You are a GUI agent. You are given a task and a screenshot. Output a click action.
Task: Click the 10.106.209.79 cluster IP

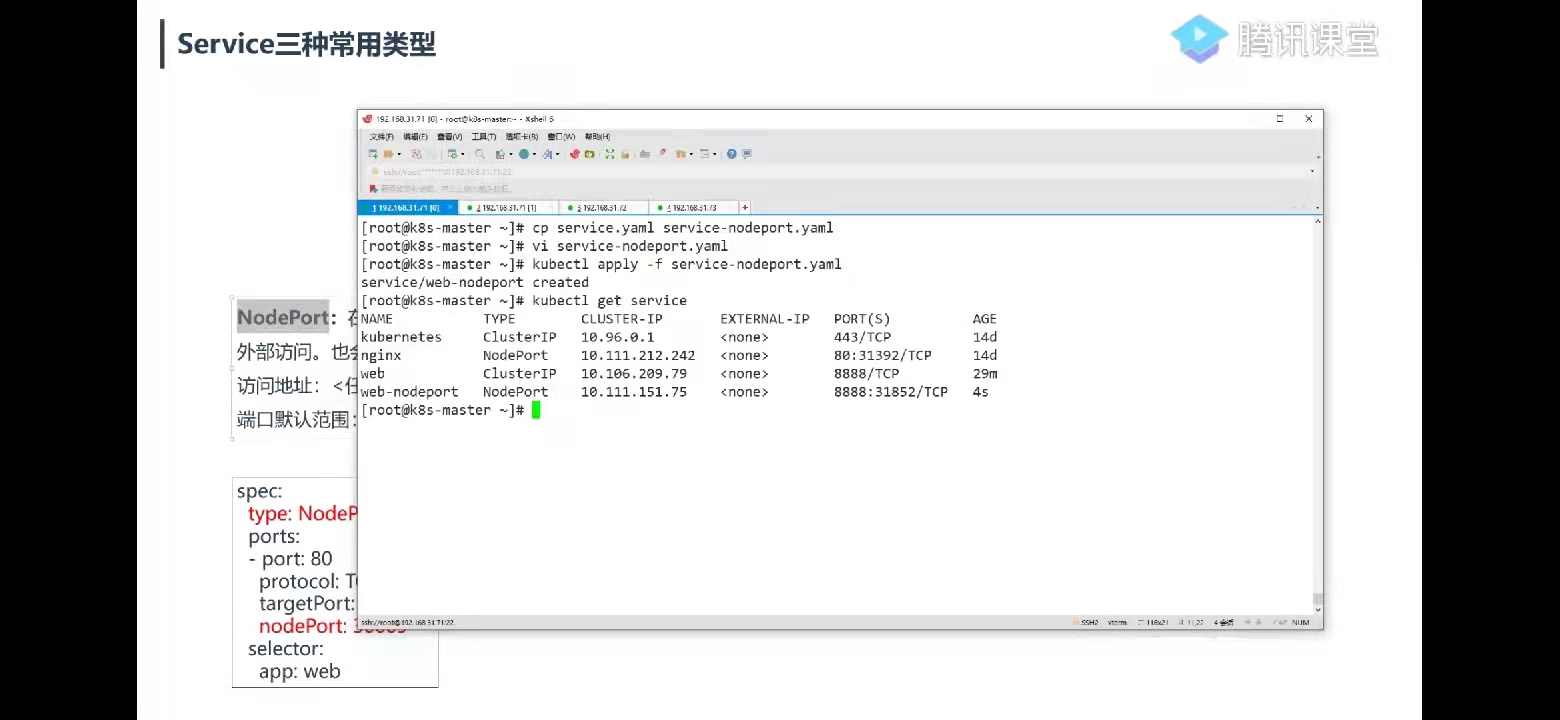coord(634,374)
